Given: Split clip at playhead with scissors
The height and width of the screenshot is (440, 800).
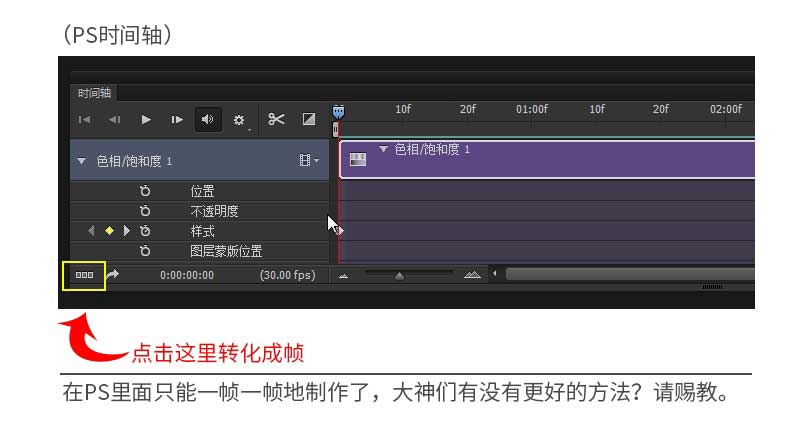Looking at the screenshot, I should [x=276, y=119].
